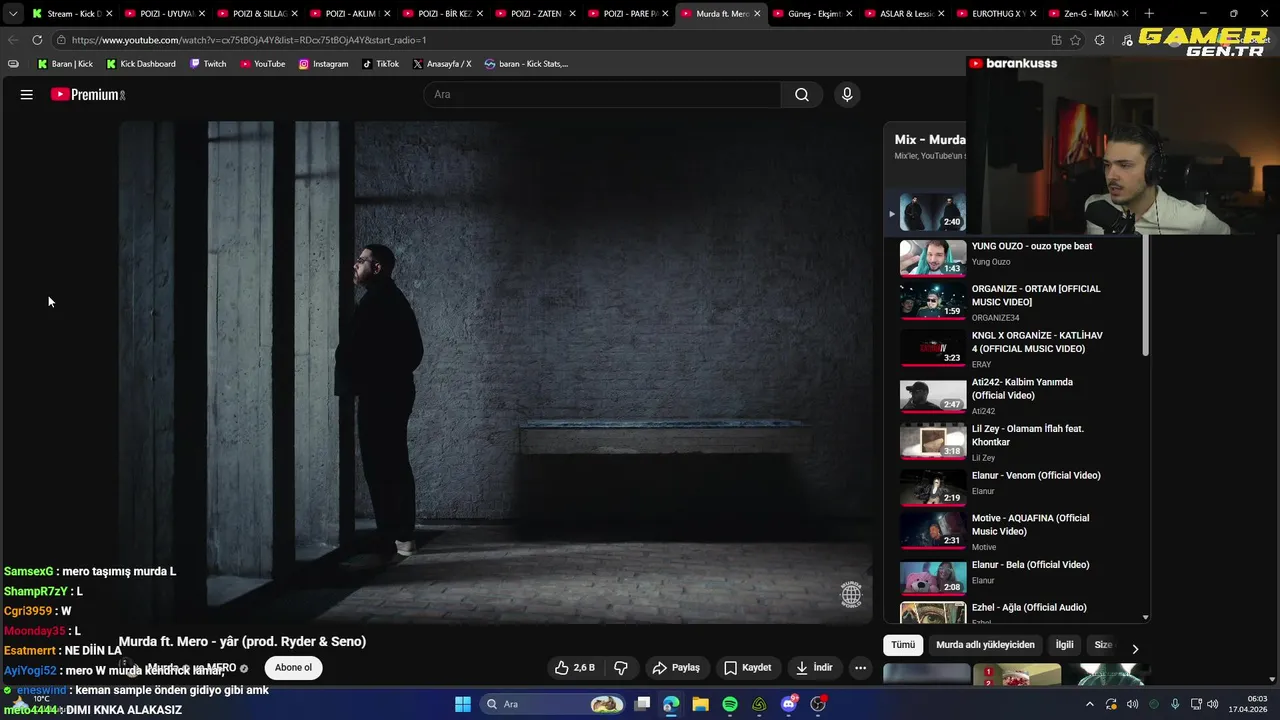Open the Kick Dashboard bookmark

(x=140, y=64)
